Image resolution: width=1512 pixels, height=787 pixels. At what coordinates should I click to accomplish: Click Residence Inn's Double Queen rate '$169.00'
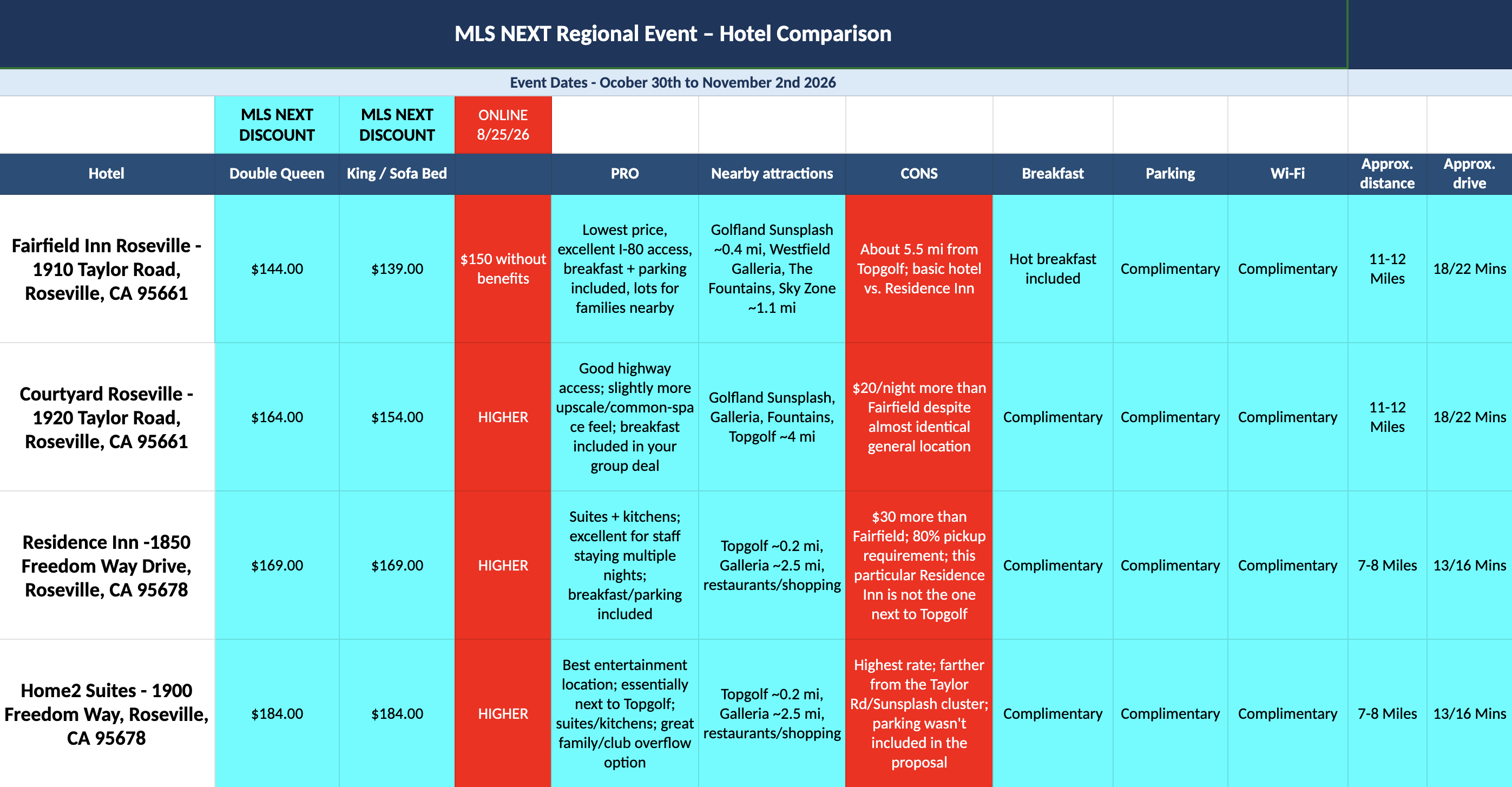[277, 565]
